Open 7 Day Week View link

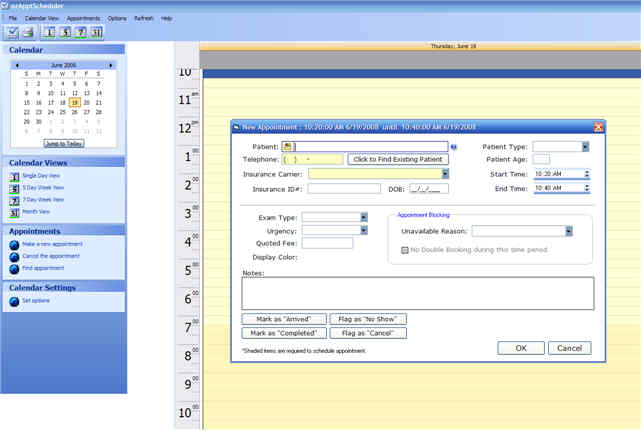point(43,199)
